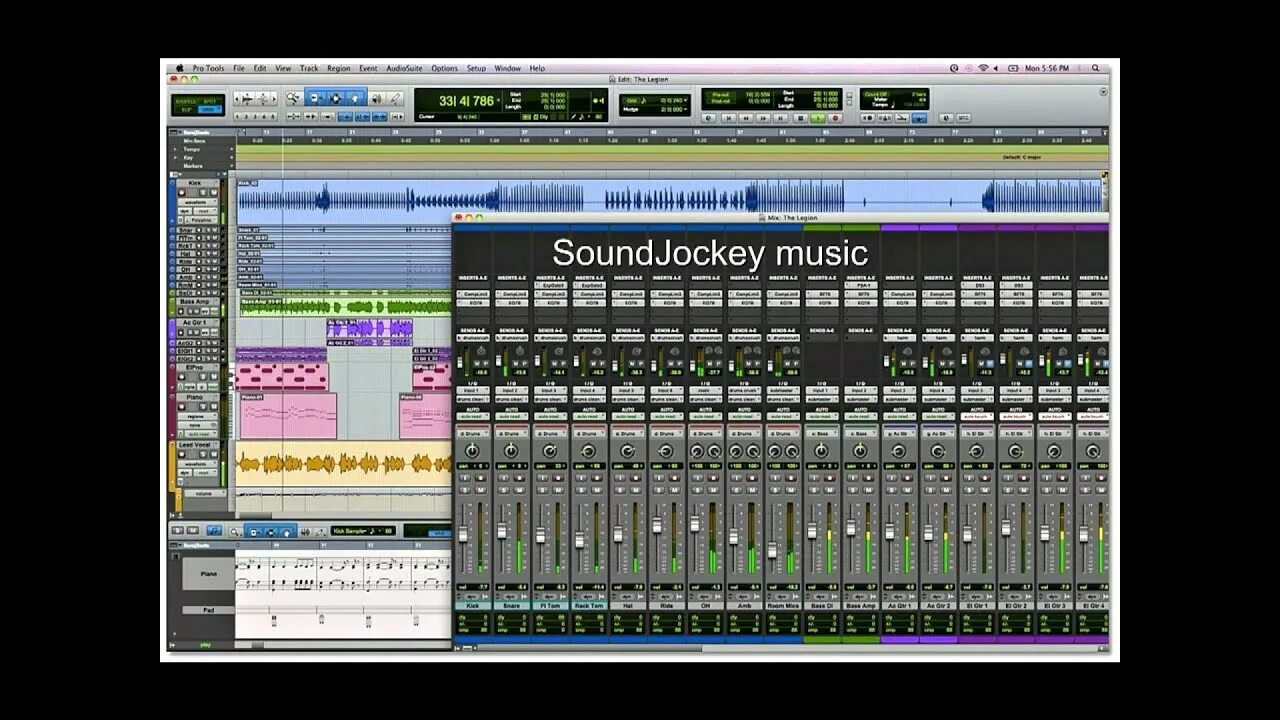Click Lead Vocal track name in Edit window
Screen dimensions: 1280x720
[196, 445]
